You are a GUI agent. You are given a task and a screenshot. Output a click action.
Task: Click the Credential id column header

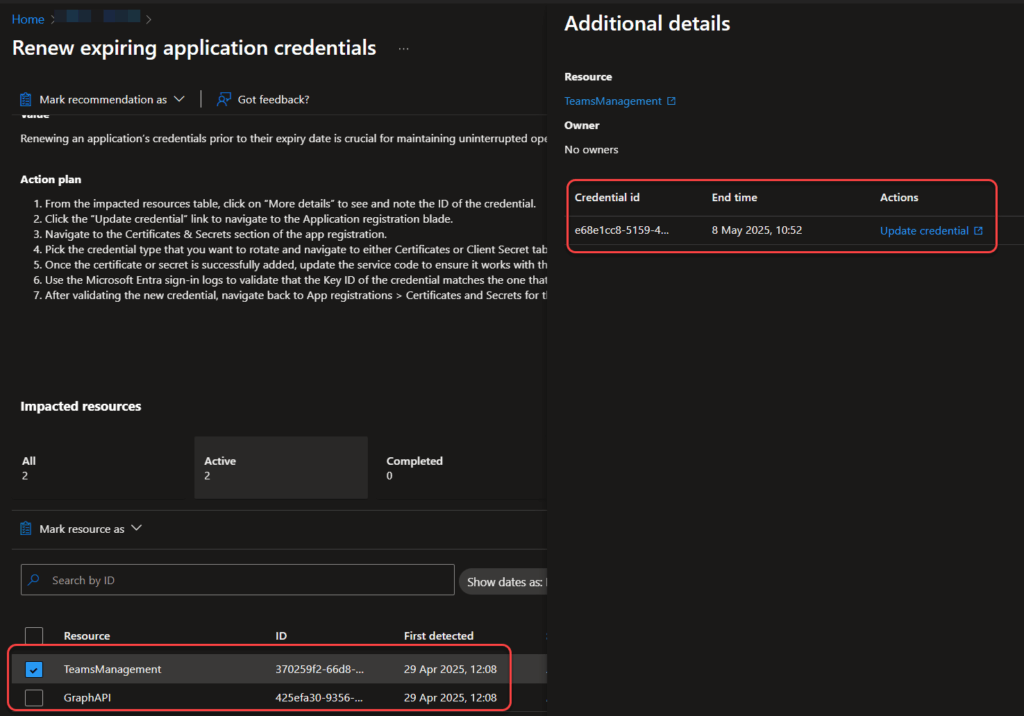click(607, 197)
